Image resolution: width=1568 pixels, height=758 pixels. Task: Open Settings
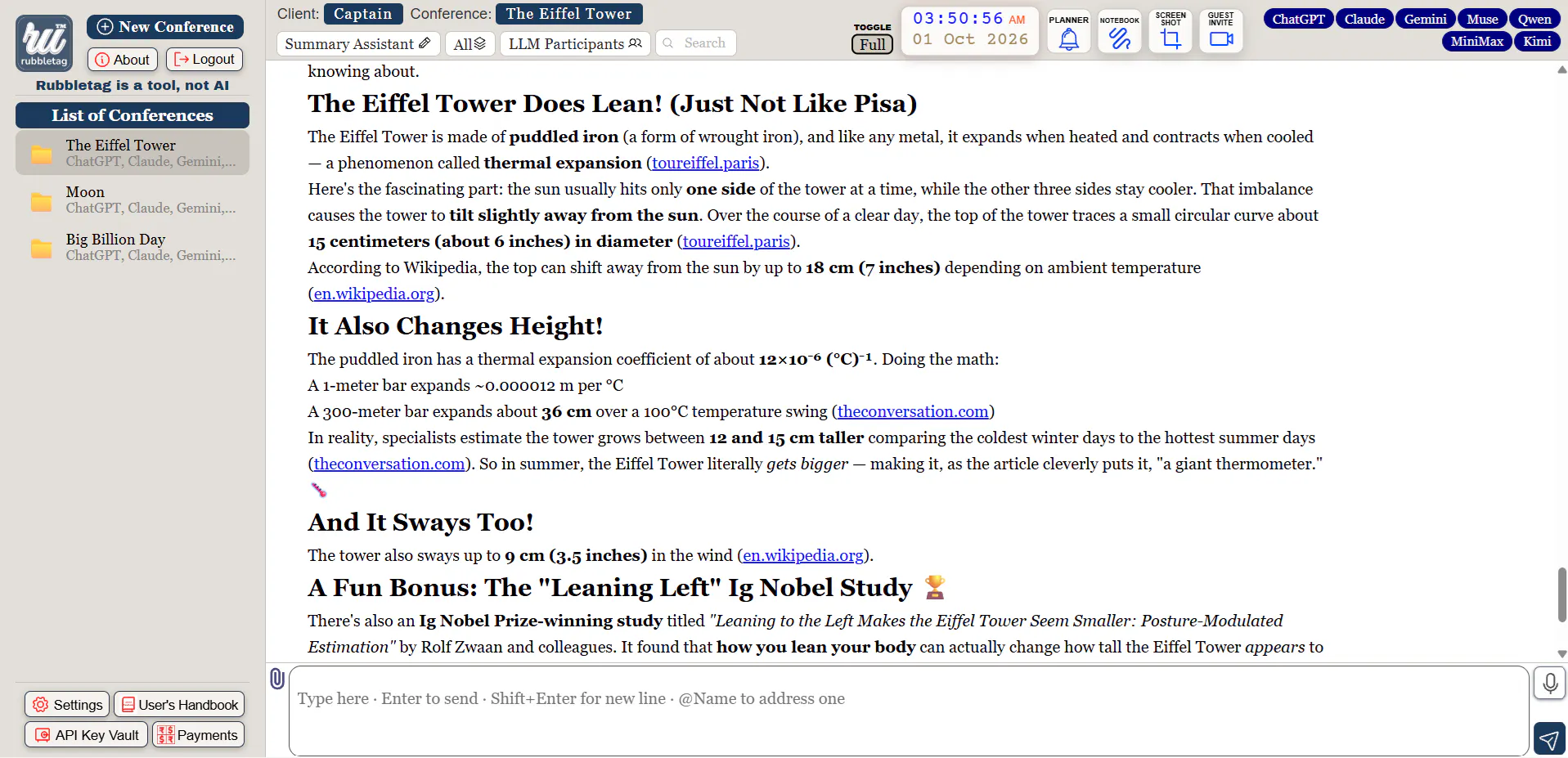[x=67, y=705]
